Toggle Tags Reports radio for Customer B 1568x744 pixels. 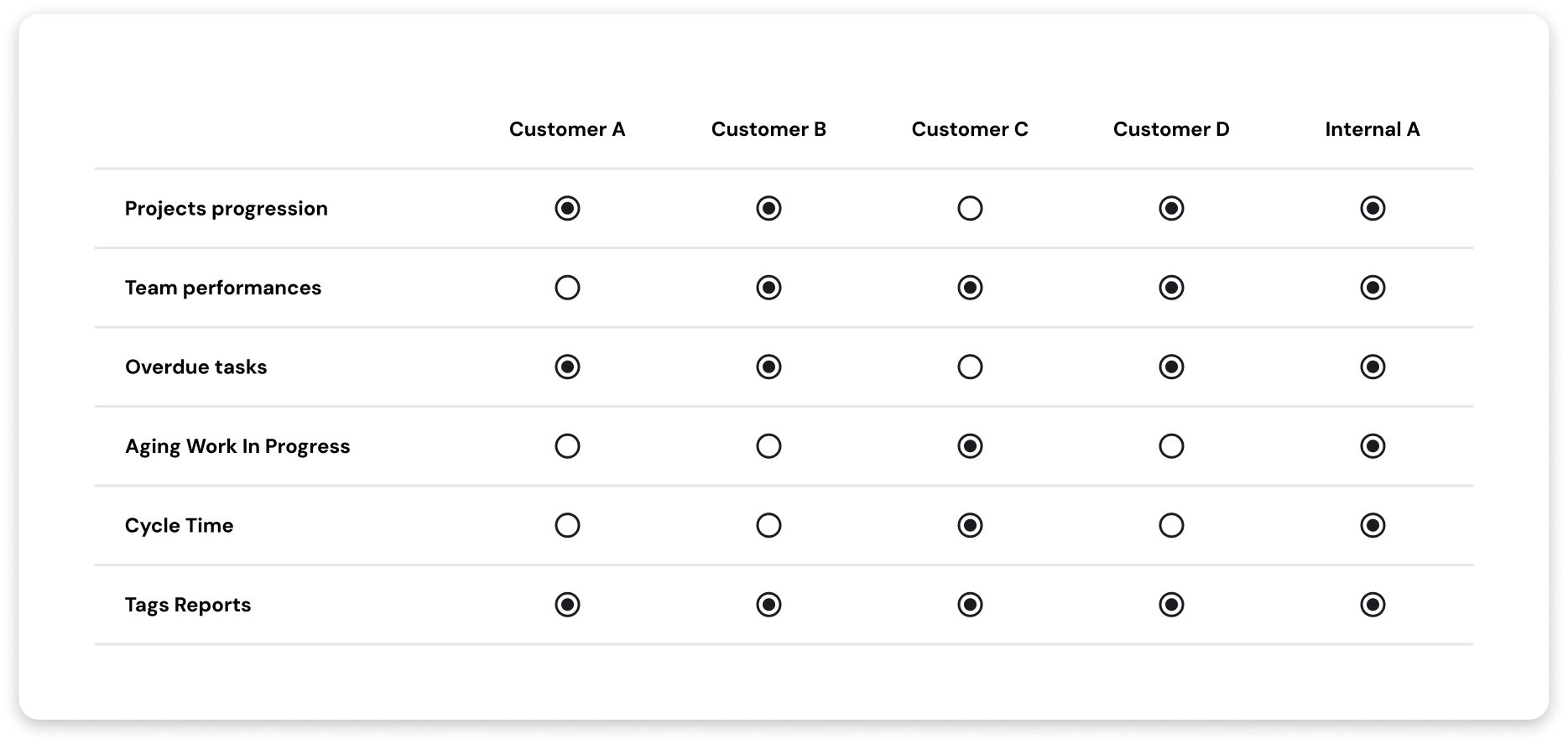pos(768,605)
